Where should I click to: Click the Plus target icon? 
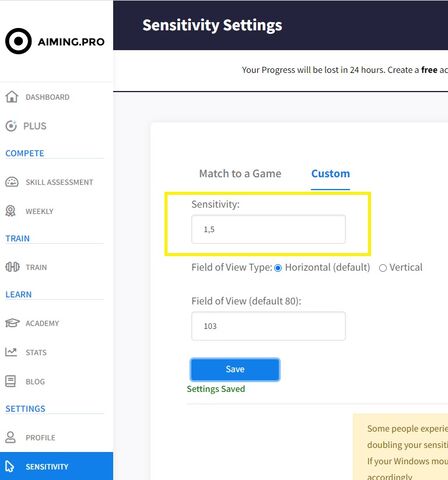pos(11,126)
